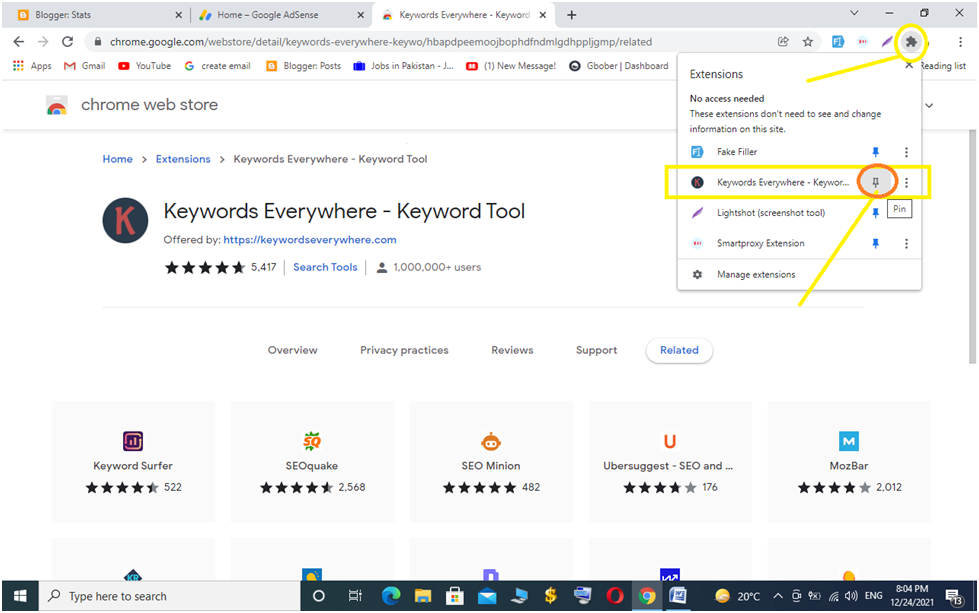This screenshot has width=979, height=613.
Task: Click the share page icon in address bar
Action: coord(783,42)
